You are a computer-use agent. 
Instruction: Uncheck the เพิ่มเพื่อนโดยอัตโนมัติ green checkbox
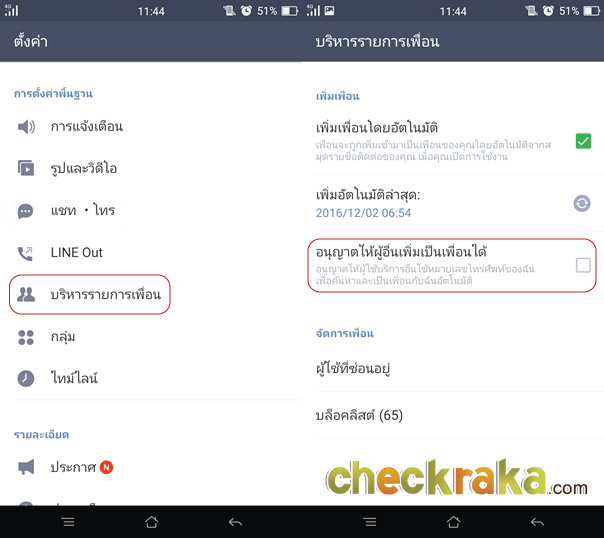583,141
